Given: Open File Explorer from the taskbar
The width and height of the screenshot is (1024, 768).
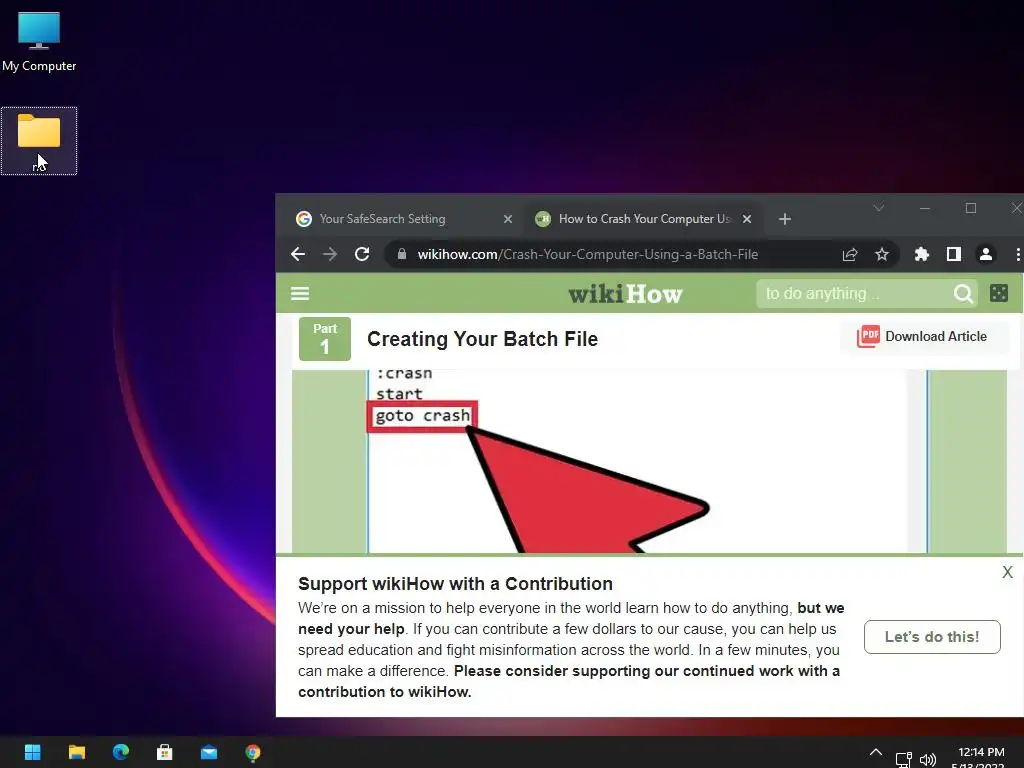Looking at the screenshot, I should pyautogui.click(x=77, y=752).
